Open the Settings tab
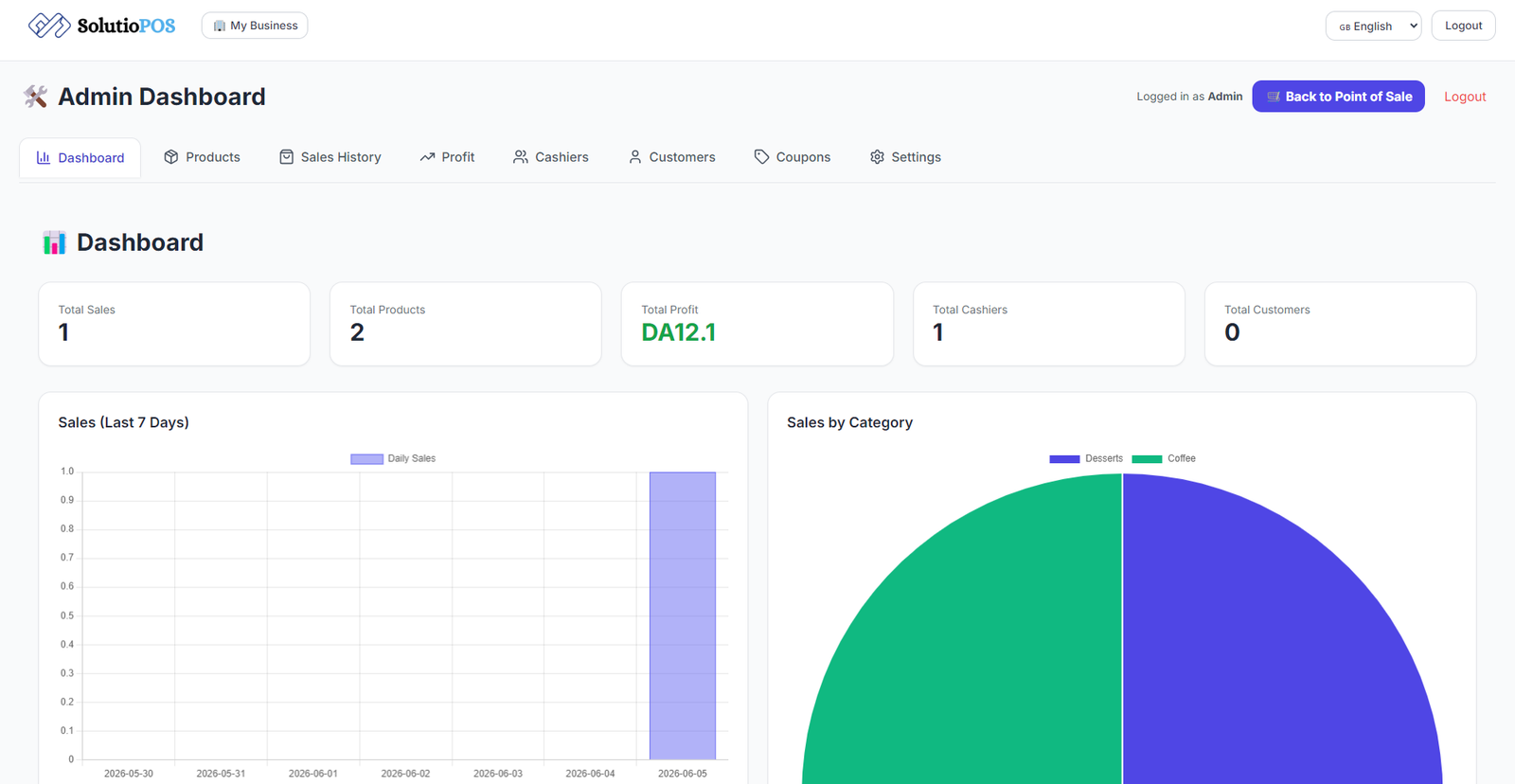This screenshot has height=784, width=1515. coord(905,157)
